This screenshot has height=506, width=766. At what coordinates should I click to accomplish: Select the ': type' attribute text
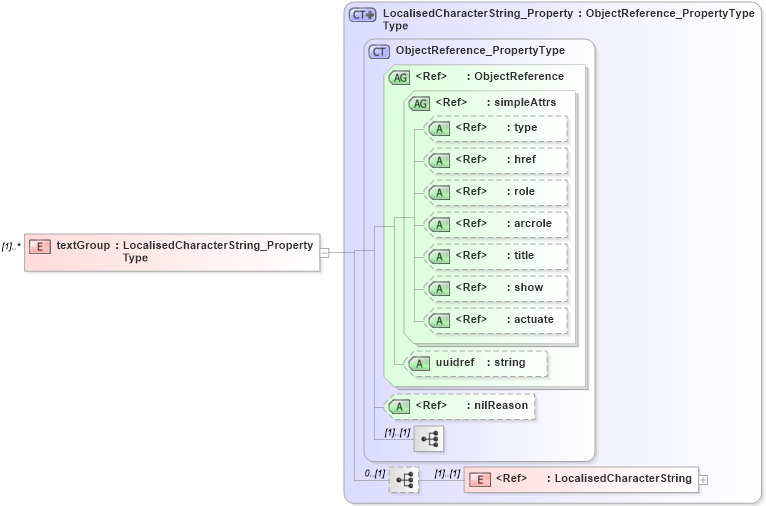pyautogui.click(x=522, y=127)
